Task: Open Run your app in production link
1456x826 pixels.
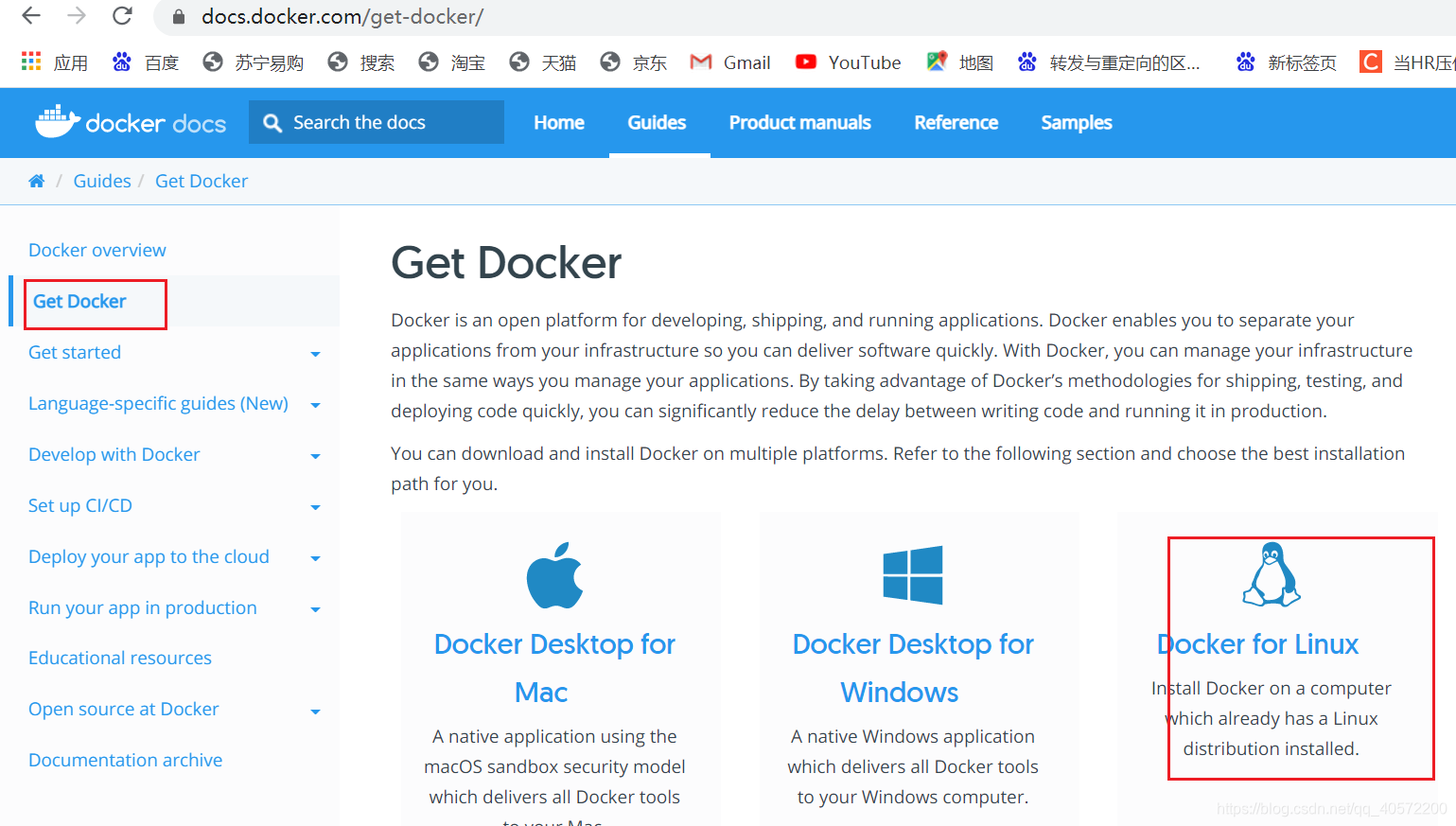Action: 143,607
